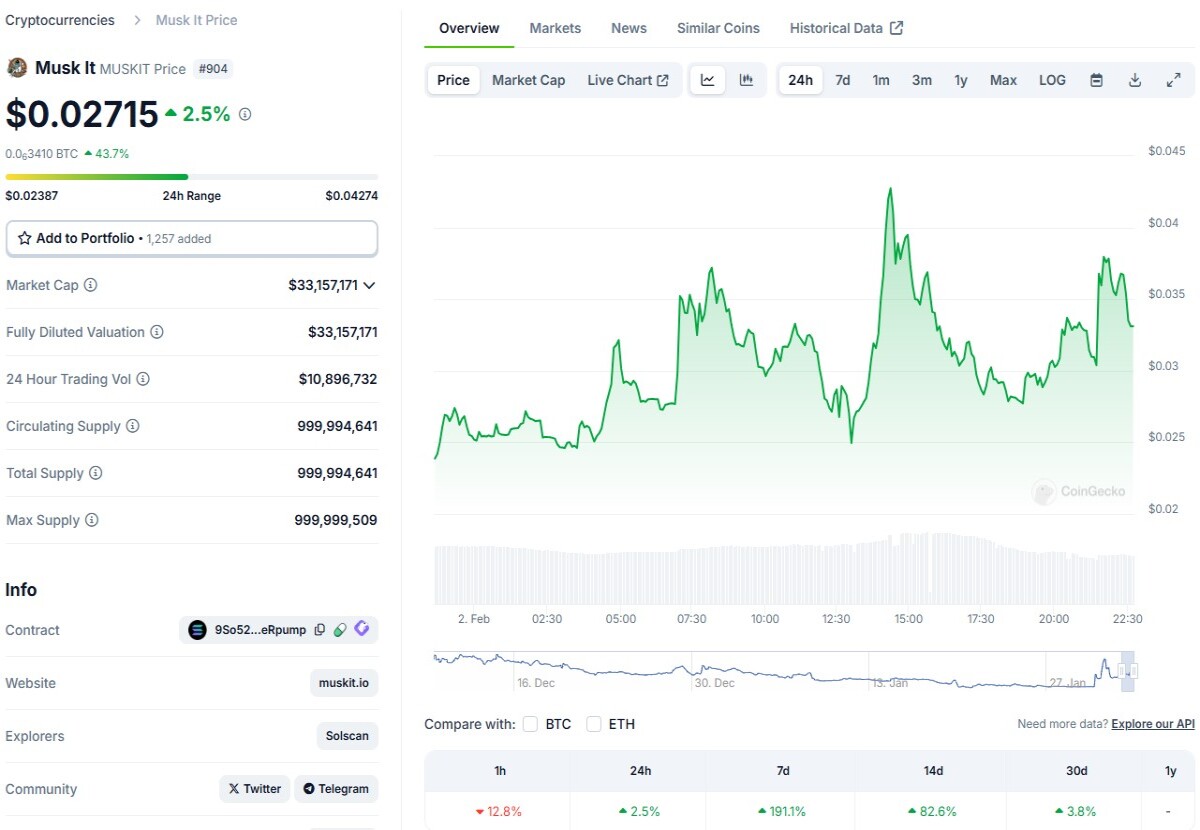Open the Markets tab
This screenshot has height=830, width=1200.
pyautogui.click(x=555, y=28)
